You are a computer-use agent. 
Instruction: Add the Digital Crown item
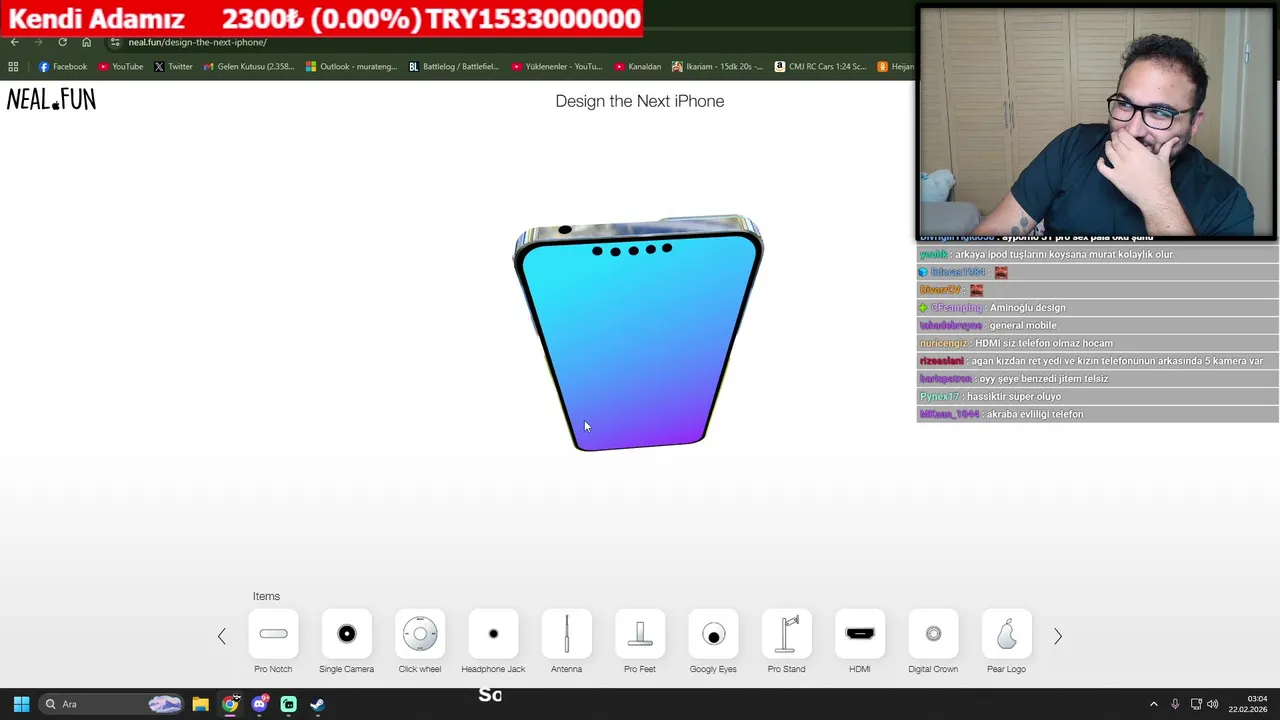933,634
